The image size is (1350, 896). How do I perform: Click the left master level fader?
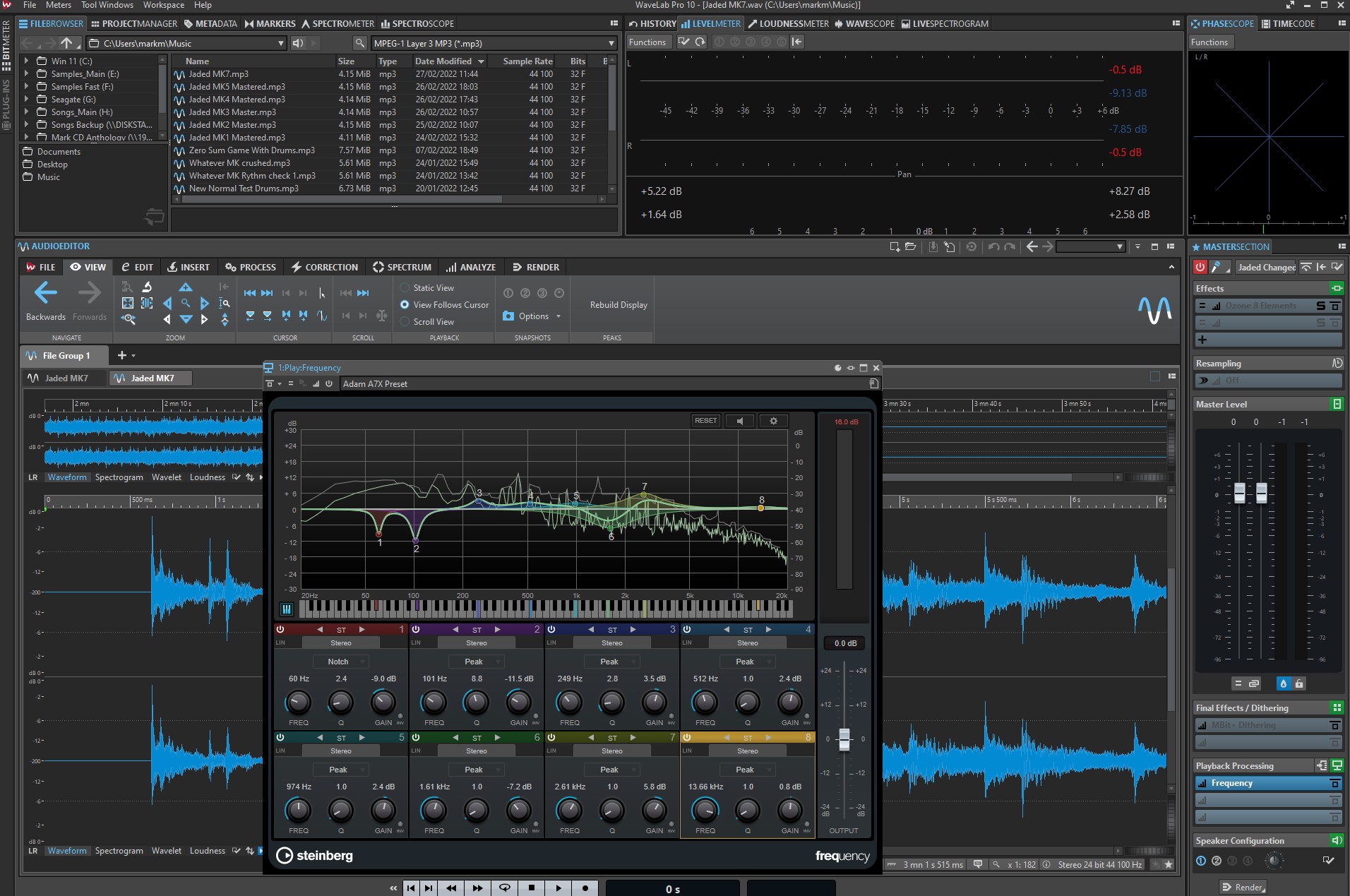tap(1239, 493)
